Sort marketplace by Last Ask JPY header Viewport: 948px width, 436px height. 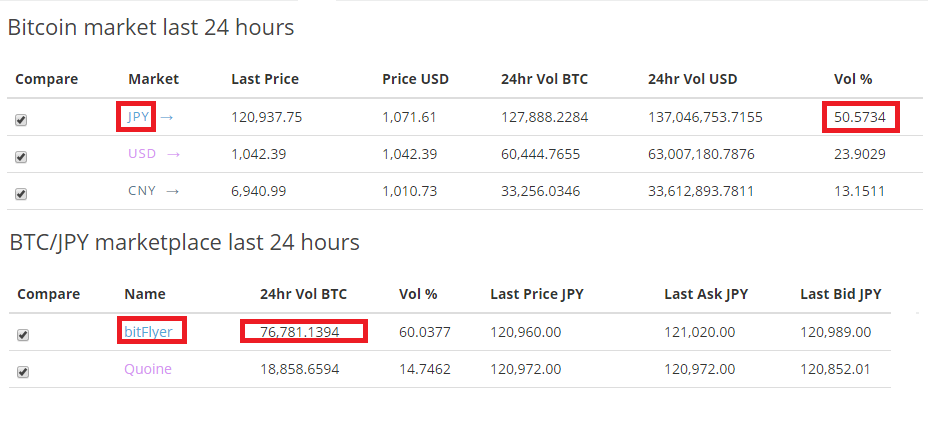706,294
